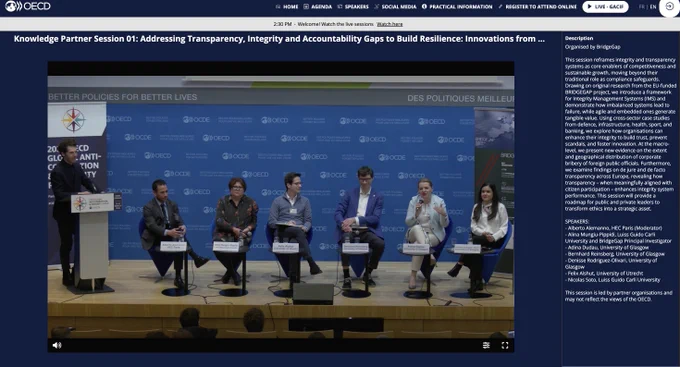This screenshot has width=680, height=367.
Task: Click the Live - GACIF button
Action: click(605, 7)
